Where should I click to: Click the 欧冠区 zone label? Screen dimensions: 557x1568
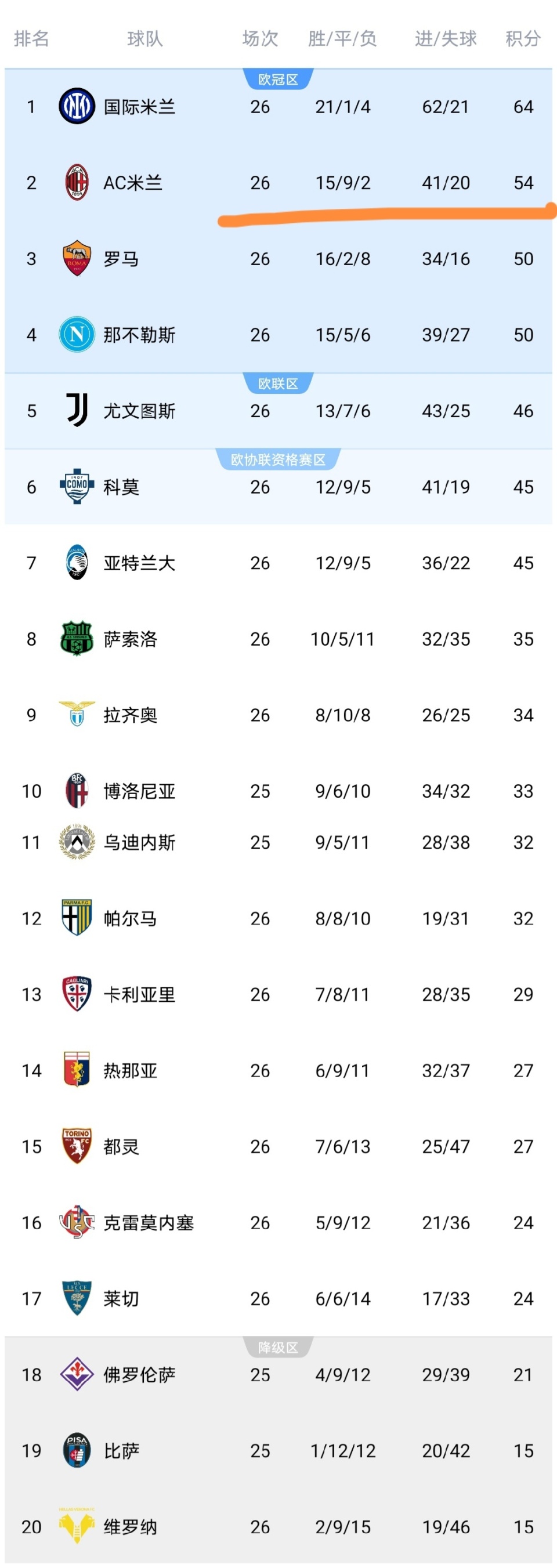pos(278,79)
